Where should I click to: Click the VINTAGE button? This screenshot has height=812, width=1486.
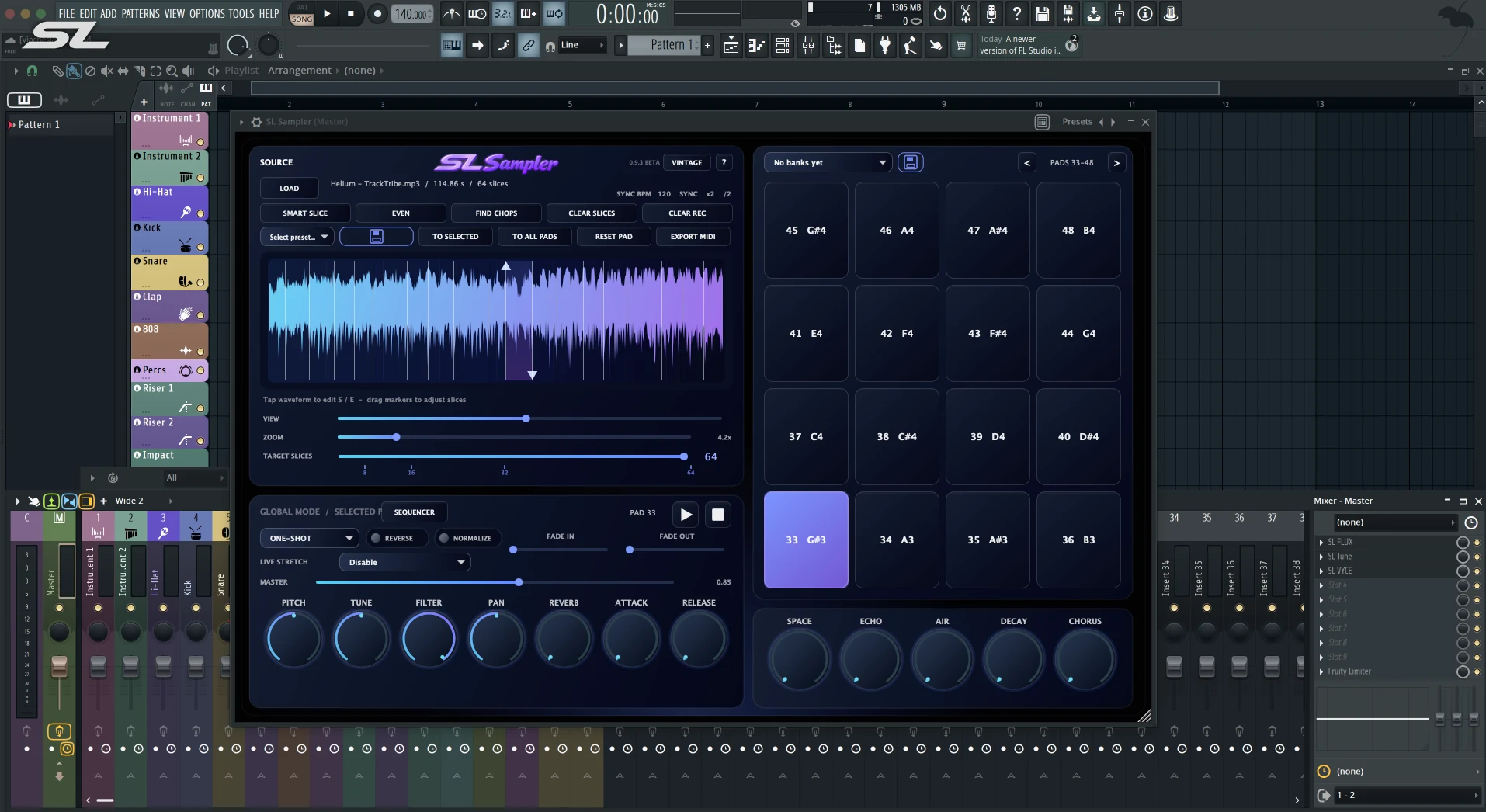tap(687, 162)
